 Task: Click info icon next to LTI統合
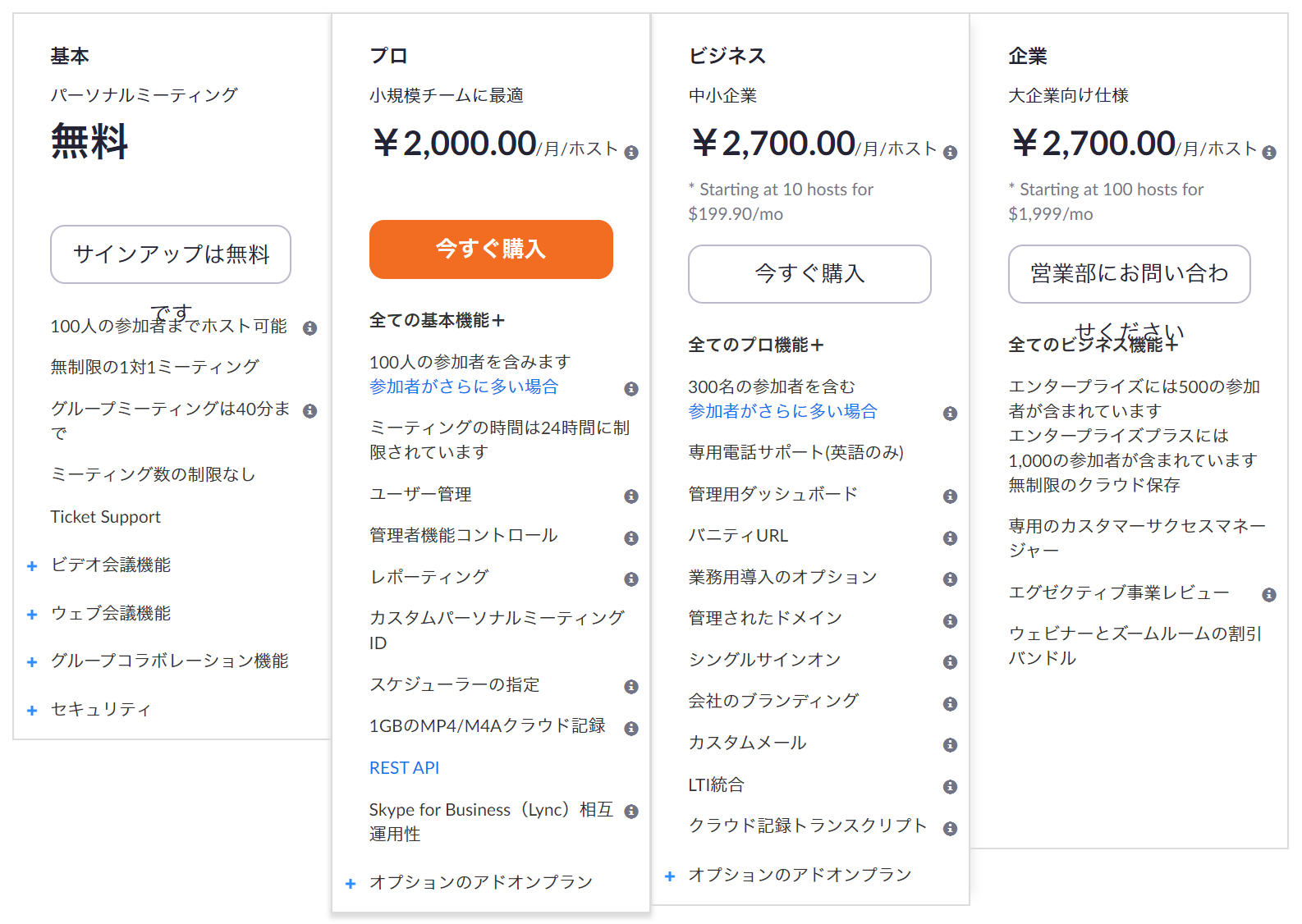tap(950, 787)
